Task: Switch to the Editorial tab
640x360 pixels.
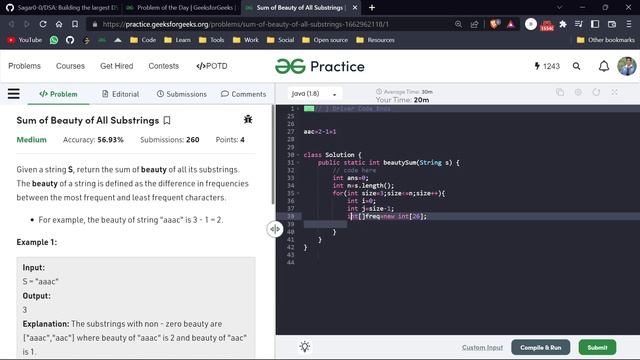Action: (x=120, y=94)
